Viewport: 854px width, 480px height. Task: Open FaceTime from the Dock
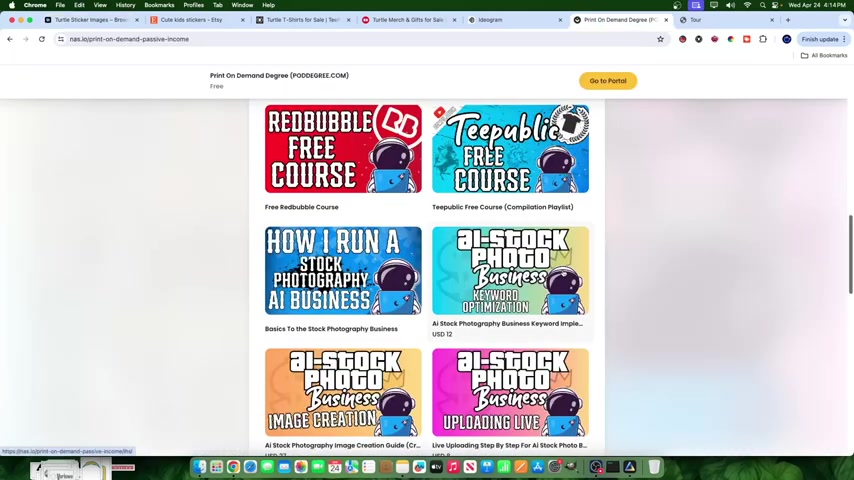318,467
